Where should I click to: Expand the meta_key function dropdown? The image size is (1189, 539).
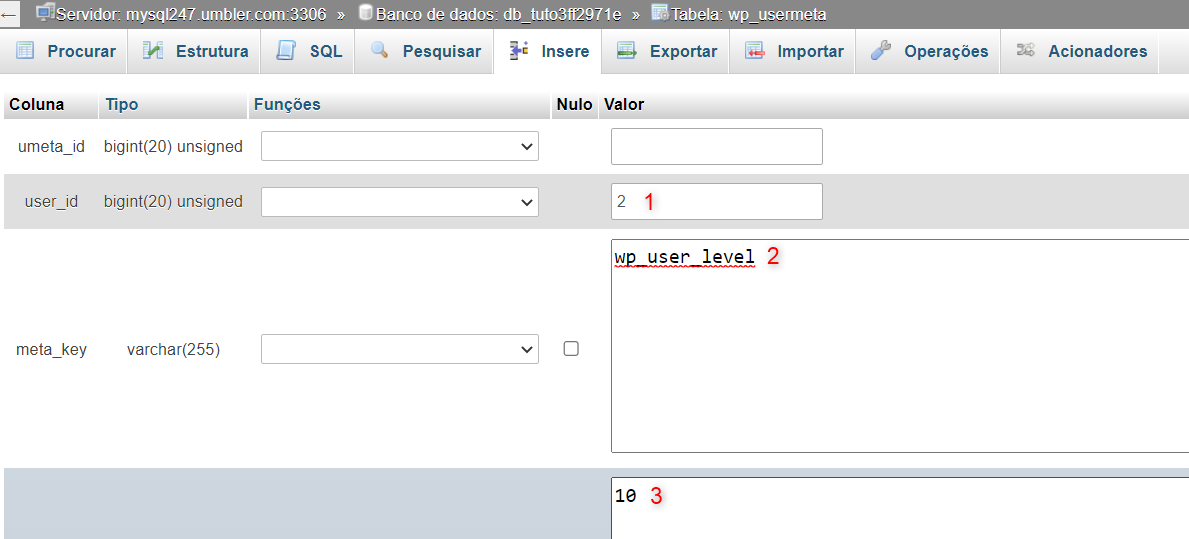[400, 349]
